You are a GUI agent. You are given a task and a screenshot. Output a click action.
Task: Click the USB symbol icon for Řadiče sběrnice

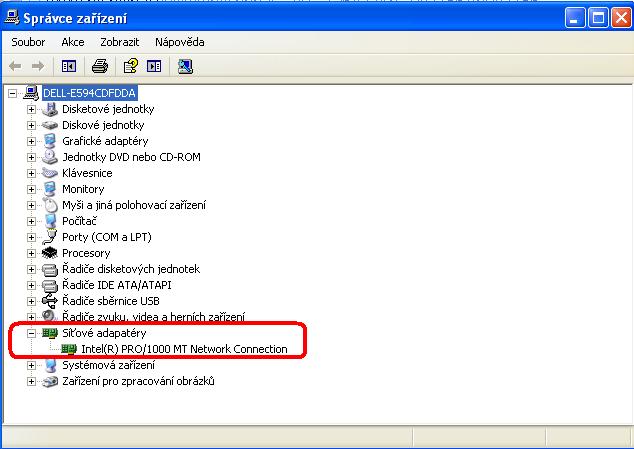[50, 301]
